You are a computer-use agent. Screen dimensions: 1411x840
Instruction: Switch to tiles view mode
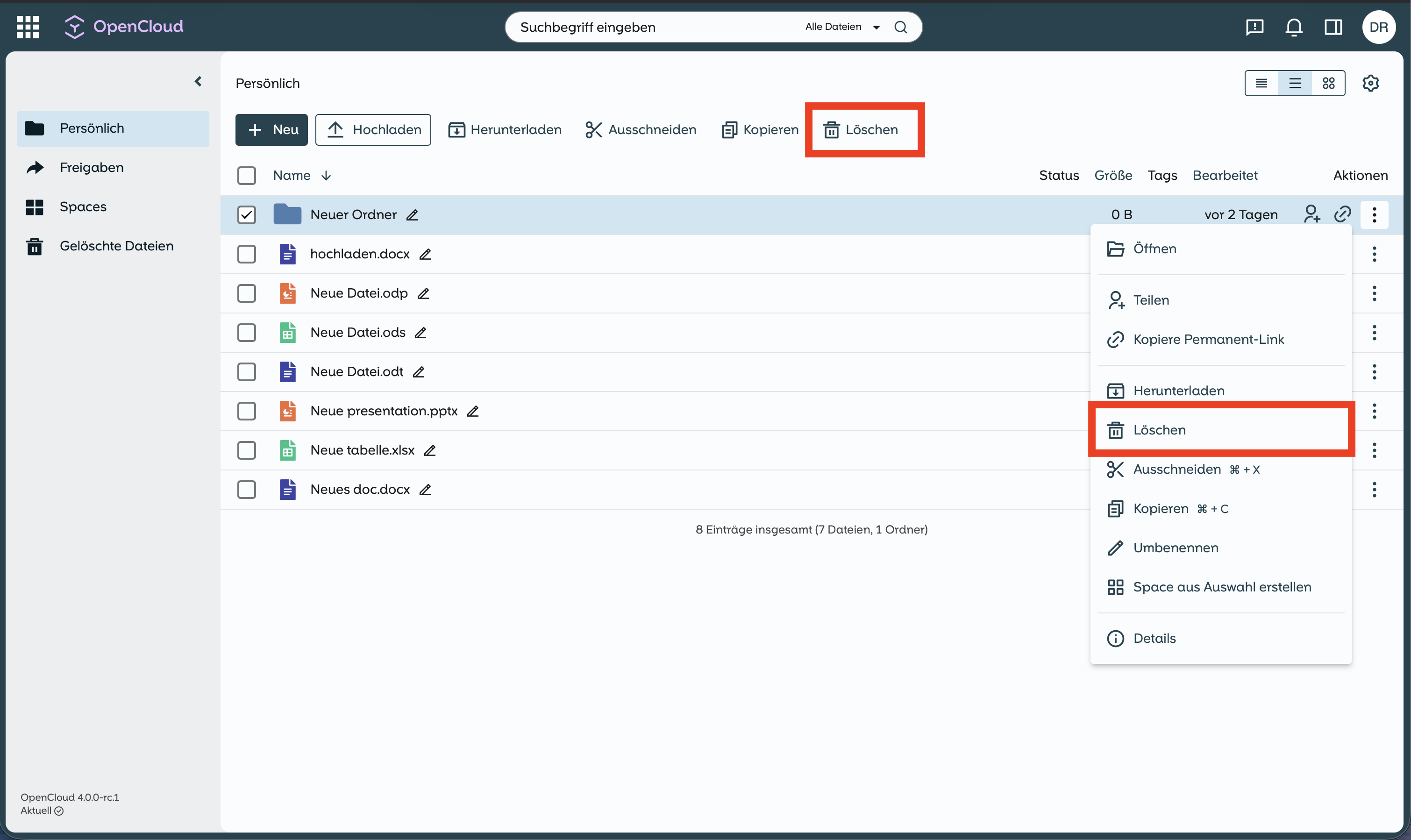[x=1328, y=83]
